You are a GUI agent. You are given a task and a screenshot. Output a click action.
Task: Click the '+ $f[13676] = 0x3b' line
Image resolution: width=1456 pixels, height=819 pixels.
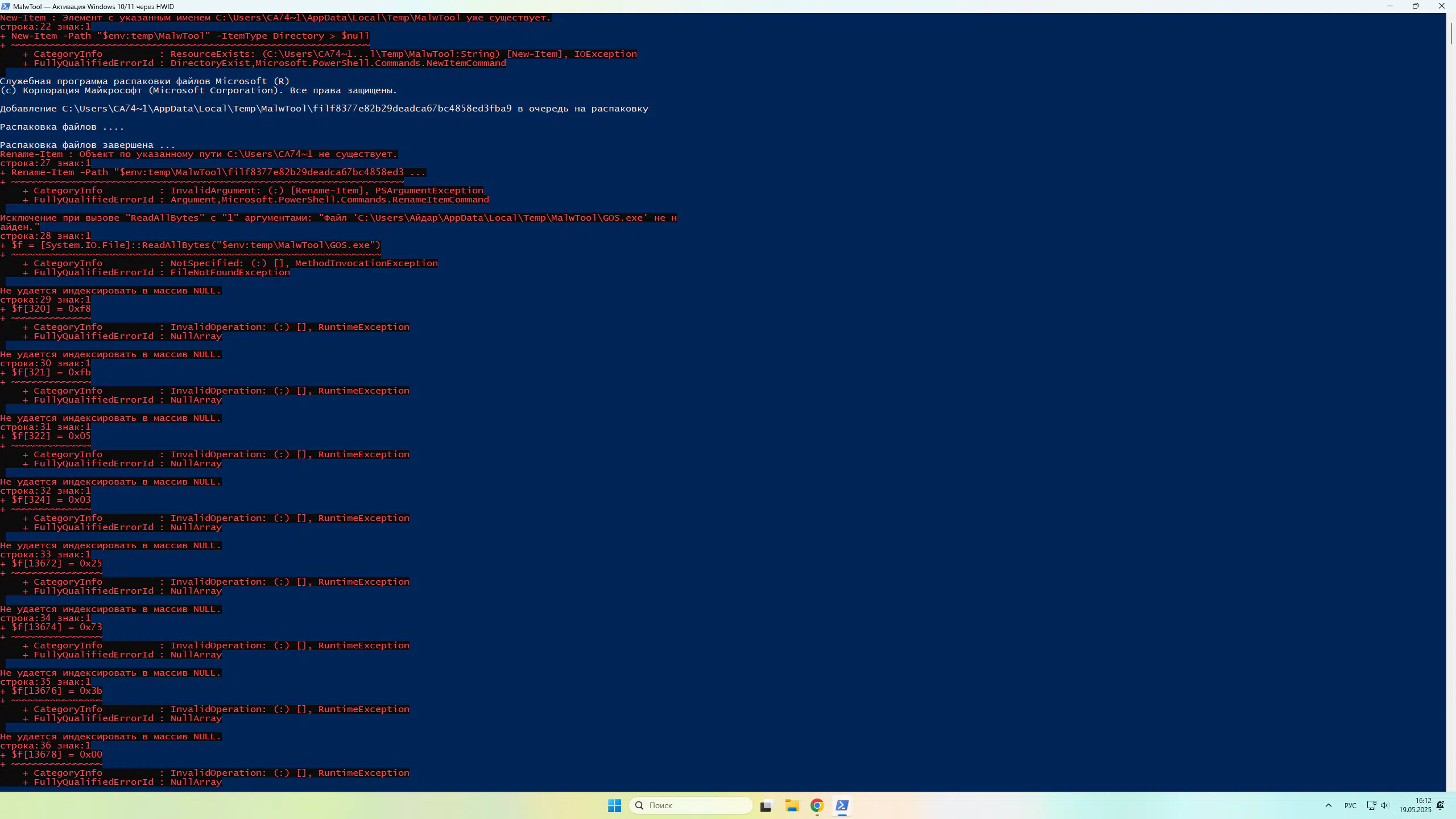click(51, 691)
